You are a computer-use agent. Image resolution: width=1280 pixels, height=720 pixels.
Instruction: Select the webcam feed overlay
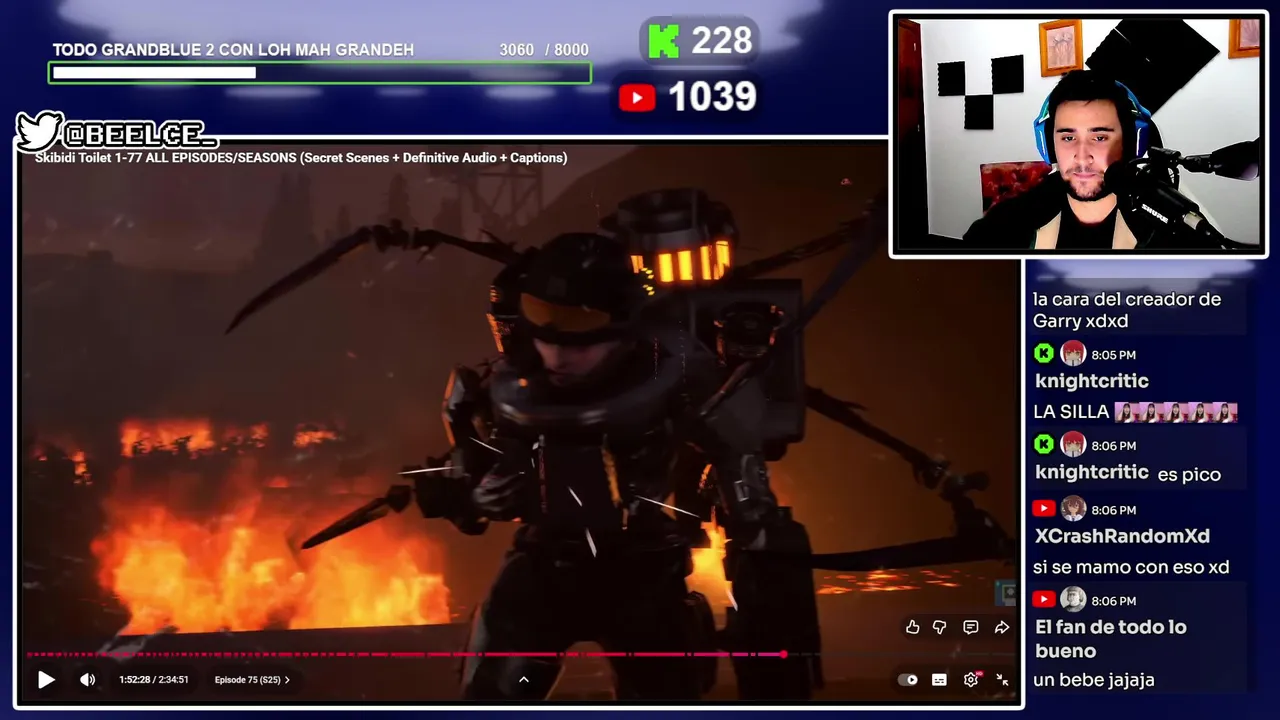(1078, 134)
